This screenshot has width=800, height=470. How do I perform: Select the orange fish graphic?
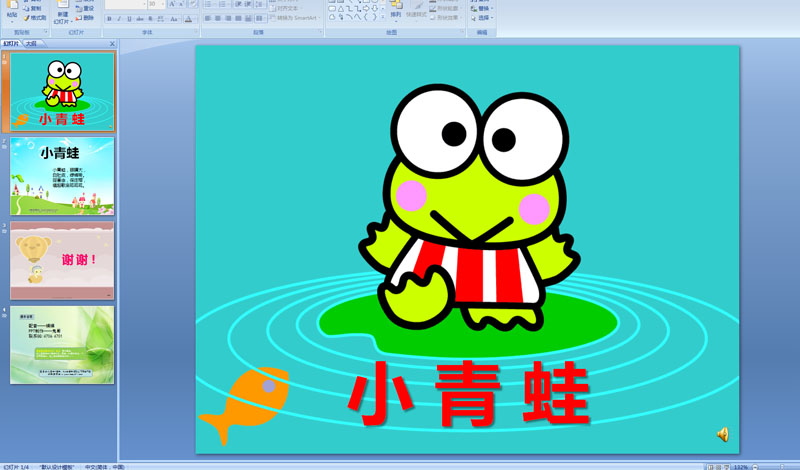[245, 405]
